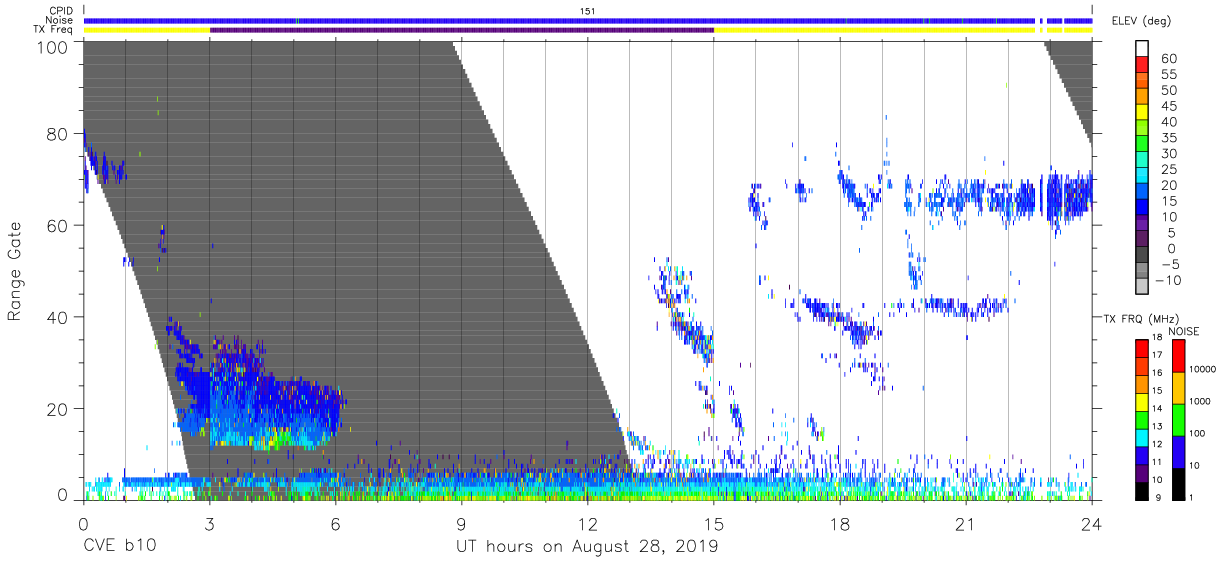This screenshot has height=567, width=1228.
Task: Select the red swatch in TX FRQ bar
Action: 1142,349
